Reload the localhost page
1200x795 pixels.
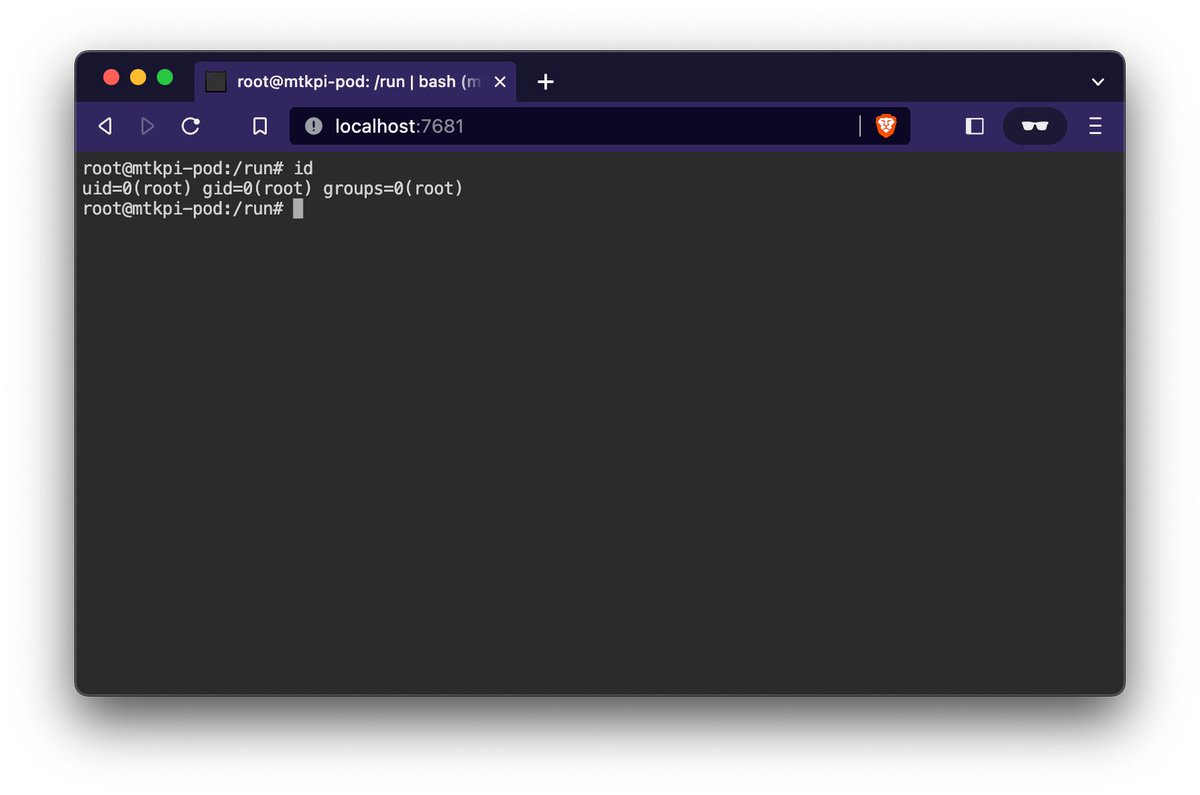pos(190,126)
